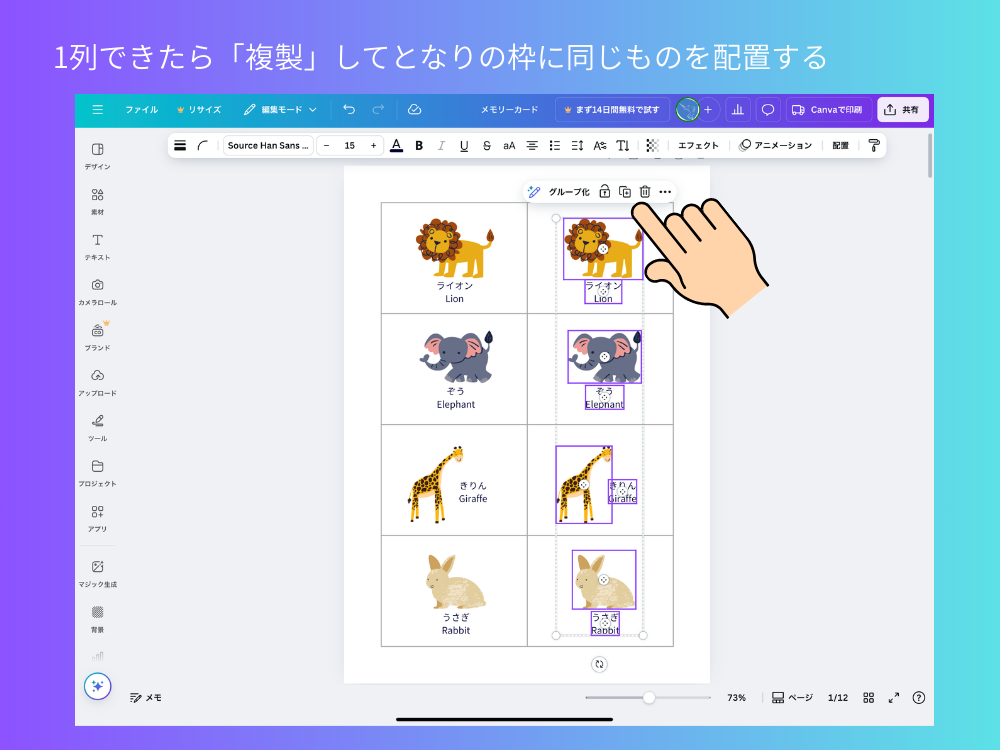Click the まず14日間無料で試す trial button
Screen dimensions: 1000x750
click(611, 110)
